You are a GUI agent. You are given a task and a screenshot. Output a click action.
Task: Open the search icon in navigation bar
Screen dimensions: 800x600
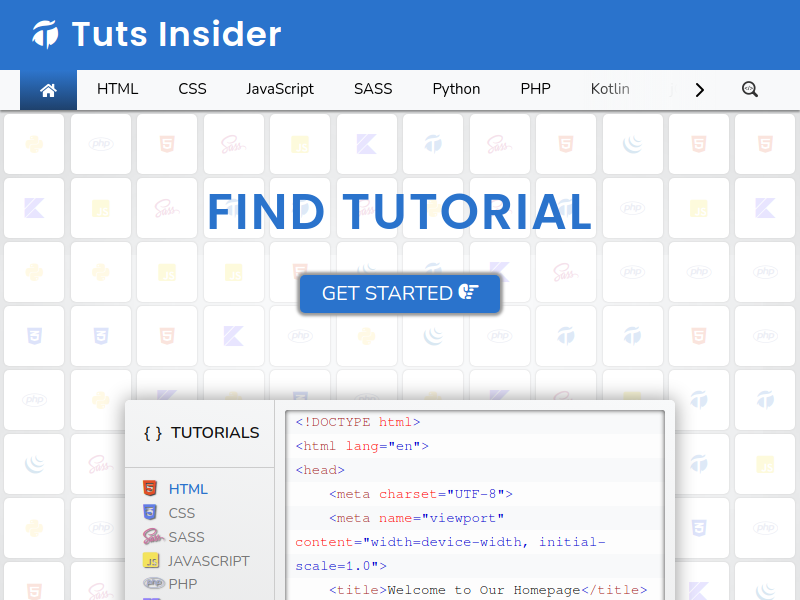(749, 89)
